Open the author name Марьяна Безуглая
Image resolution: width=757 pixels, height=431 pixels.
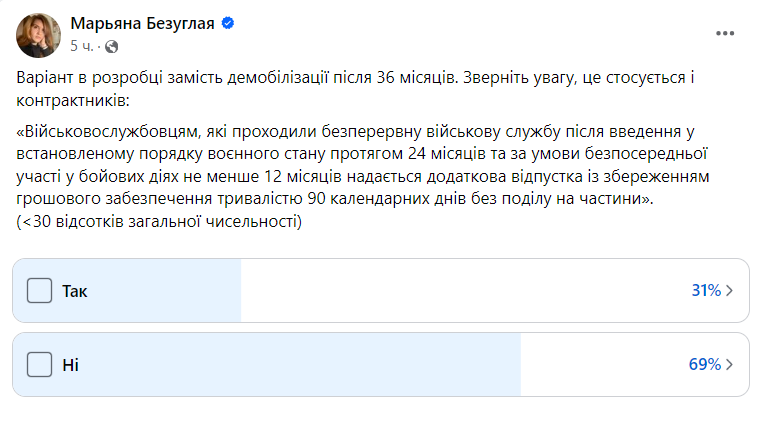coord(143,24)
